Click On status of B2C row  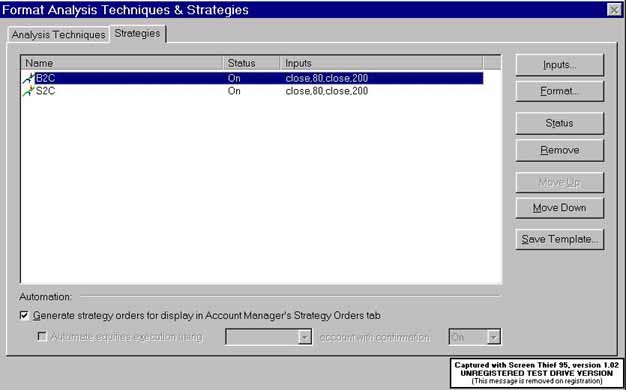click(234, 78)
